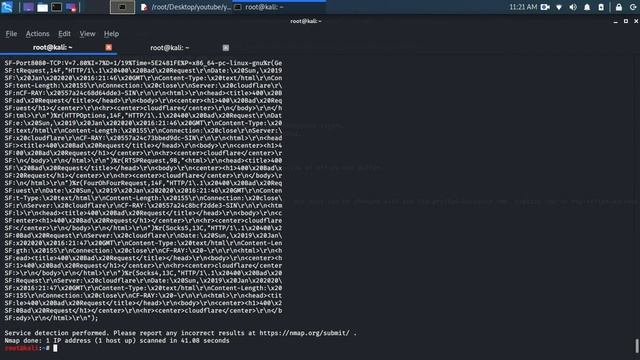640x360 pixels.
Task: Click the terminal prompt cursor
Action: 55,348
